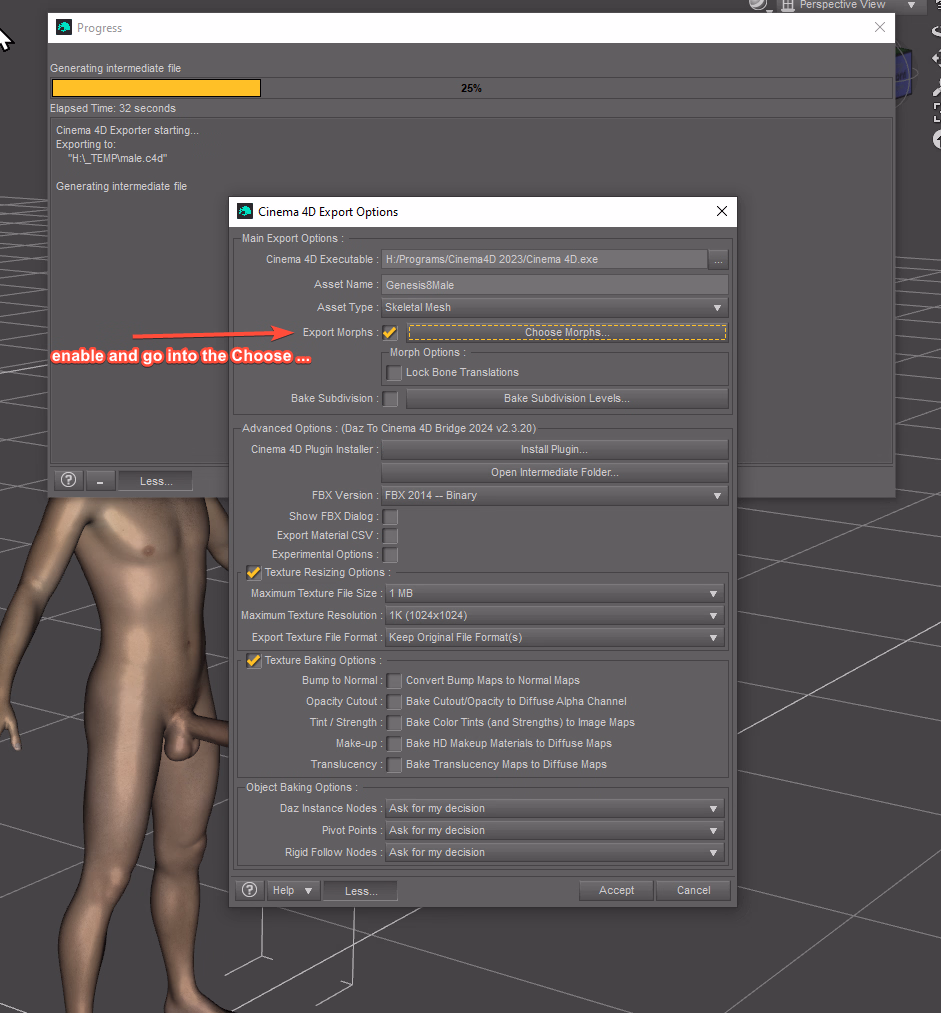
Task: Click the Choose Morphs... button
Action: click(x=567, y=333)
